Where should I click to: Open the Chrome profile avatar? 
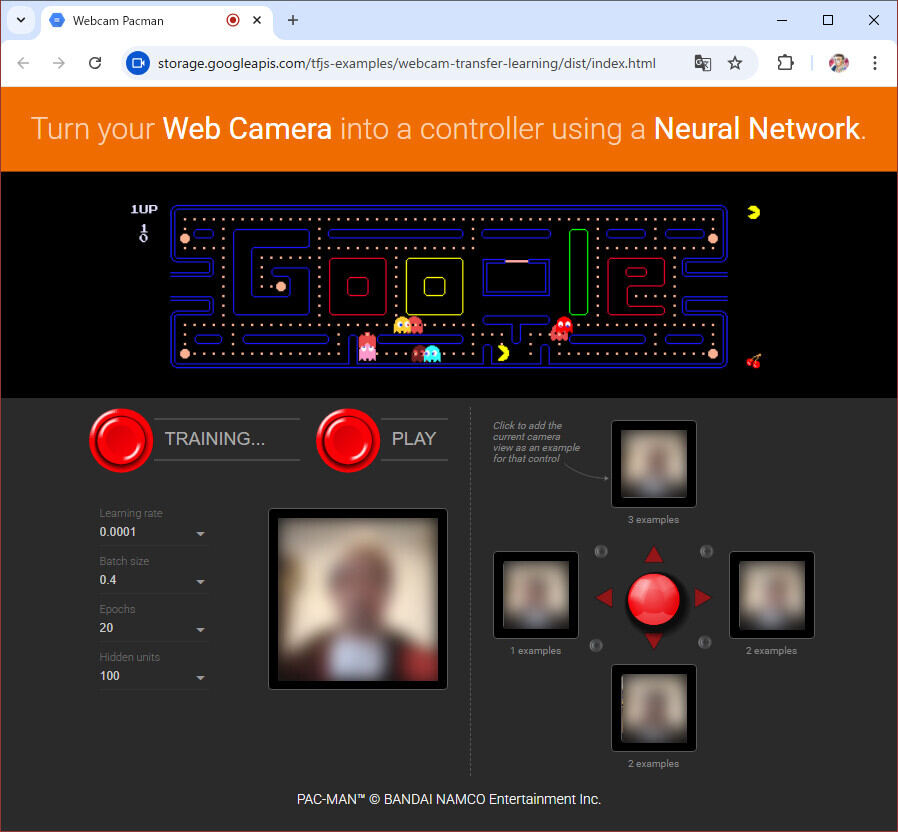838,63
